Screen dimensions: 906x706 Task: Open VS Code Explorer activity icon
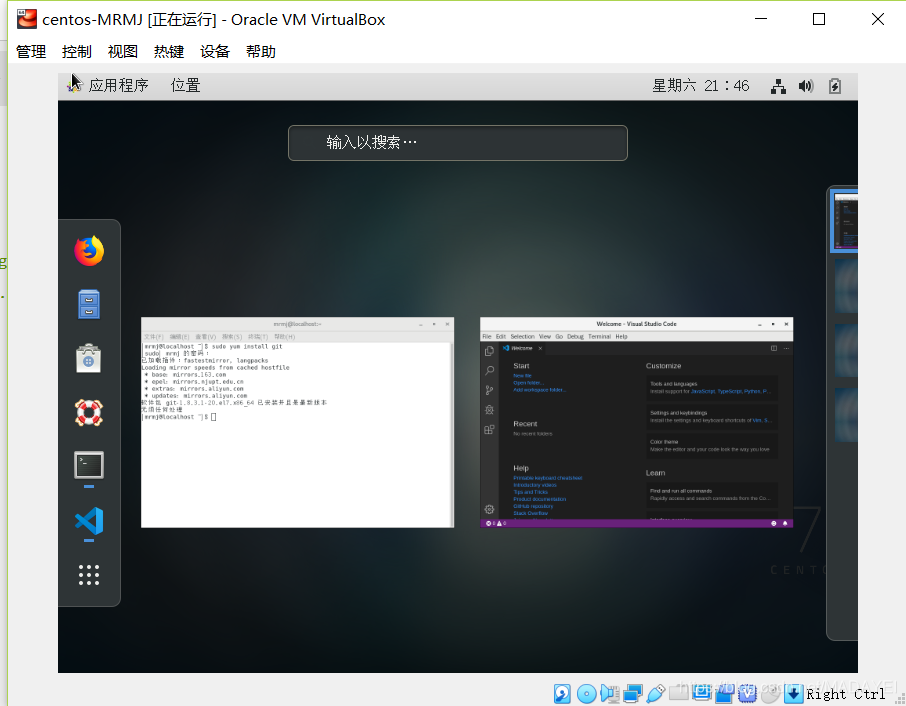pyautogui.click(x=489, y=351)
